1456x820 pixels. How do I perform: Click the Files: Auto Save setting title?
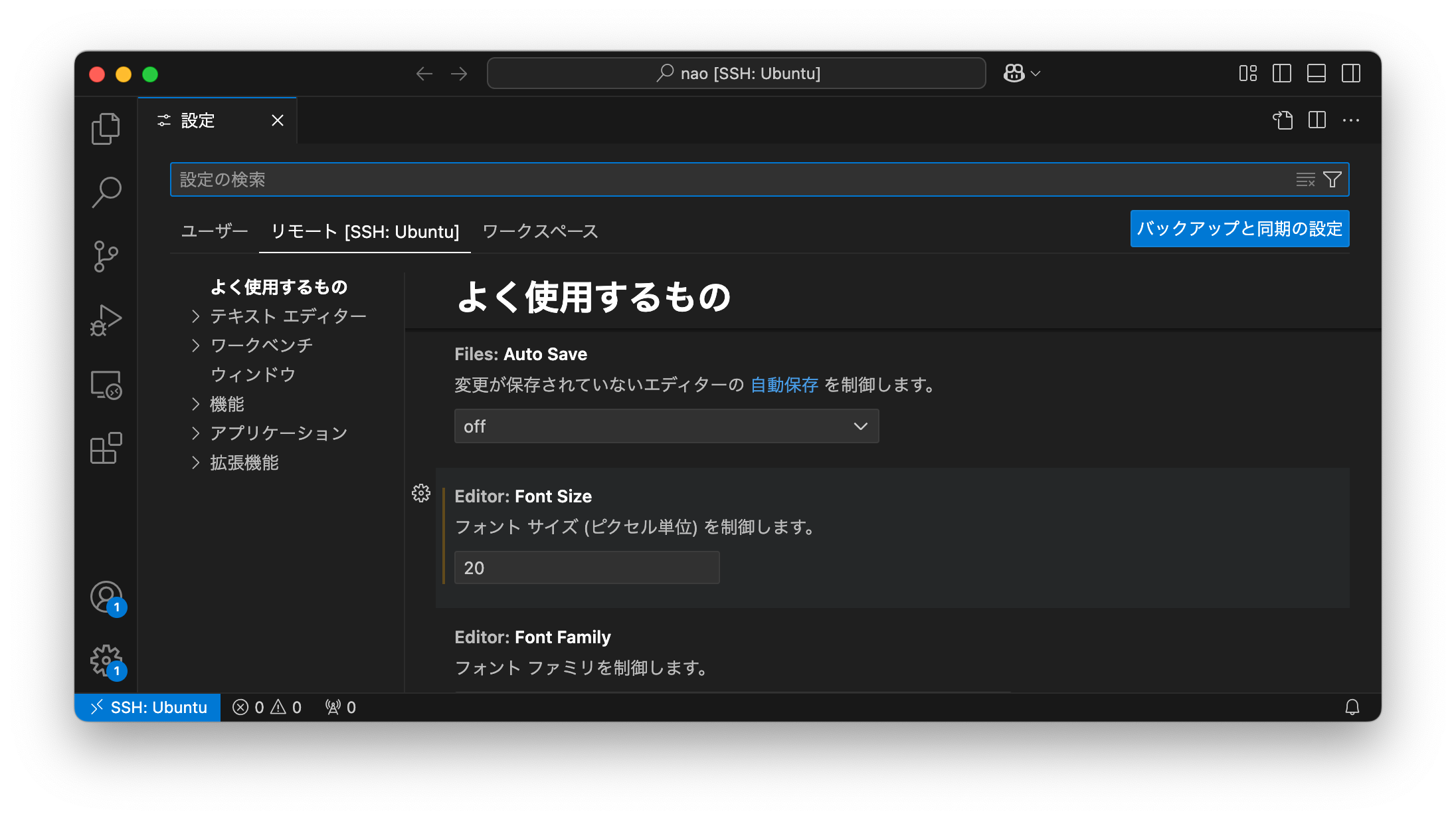pos(521,354)
